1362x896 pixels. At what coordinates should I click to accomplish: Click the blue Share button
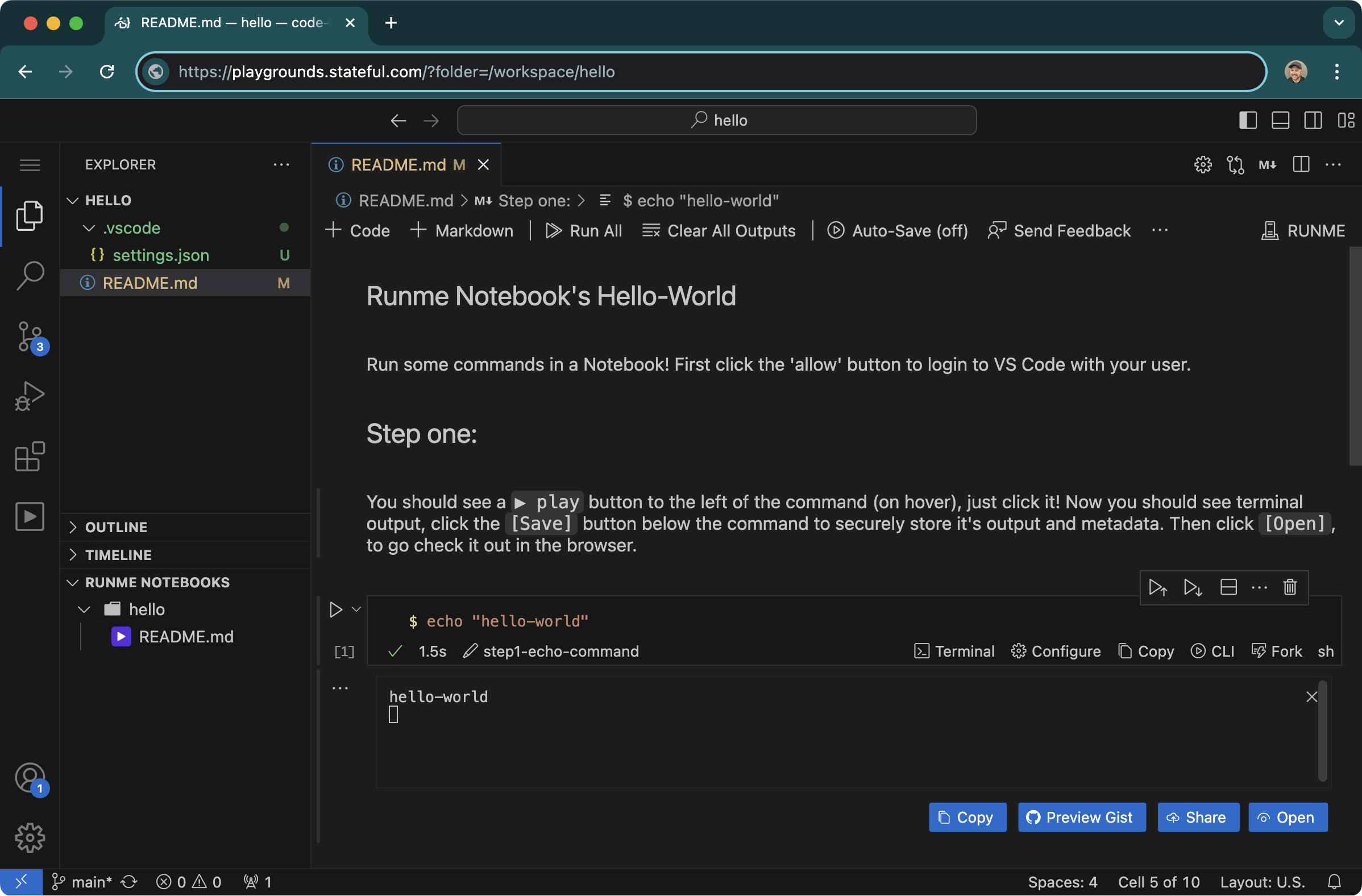coord(1198,818)
